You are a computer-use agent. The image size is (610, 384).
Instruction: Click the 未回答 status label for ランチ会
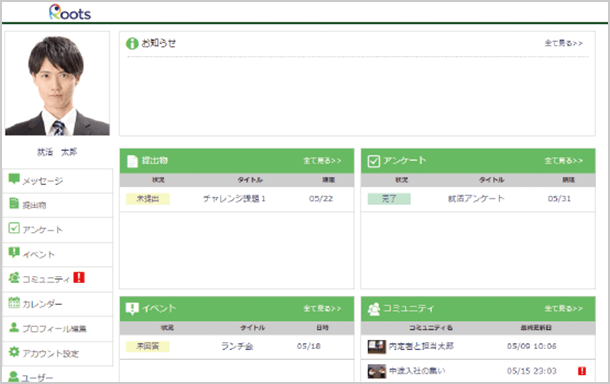(x=147, y=346)
